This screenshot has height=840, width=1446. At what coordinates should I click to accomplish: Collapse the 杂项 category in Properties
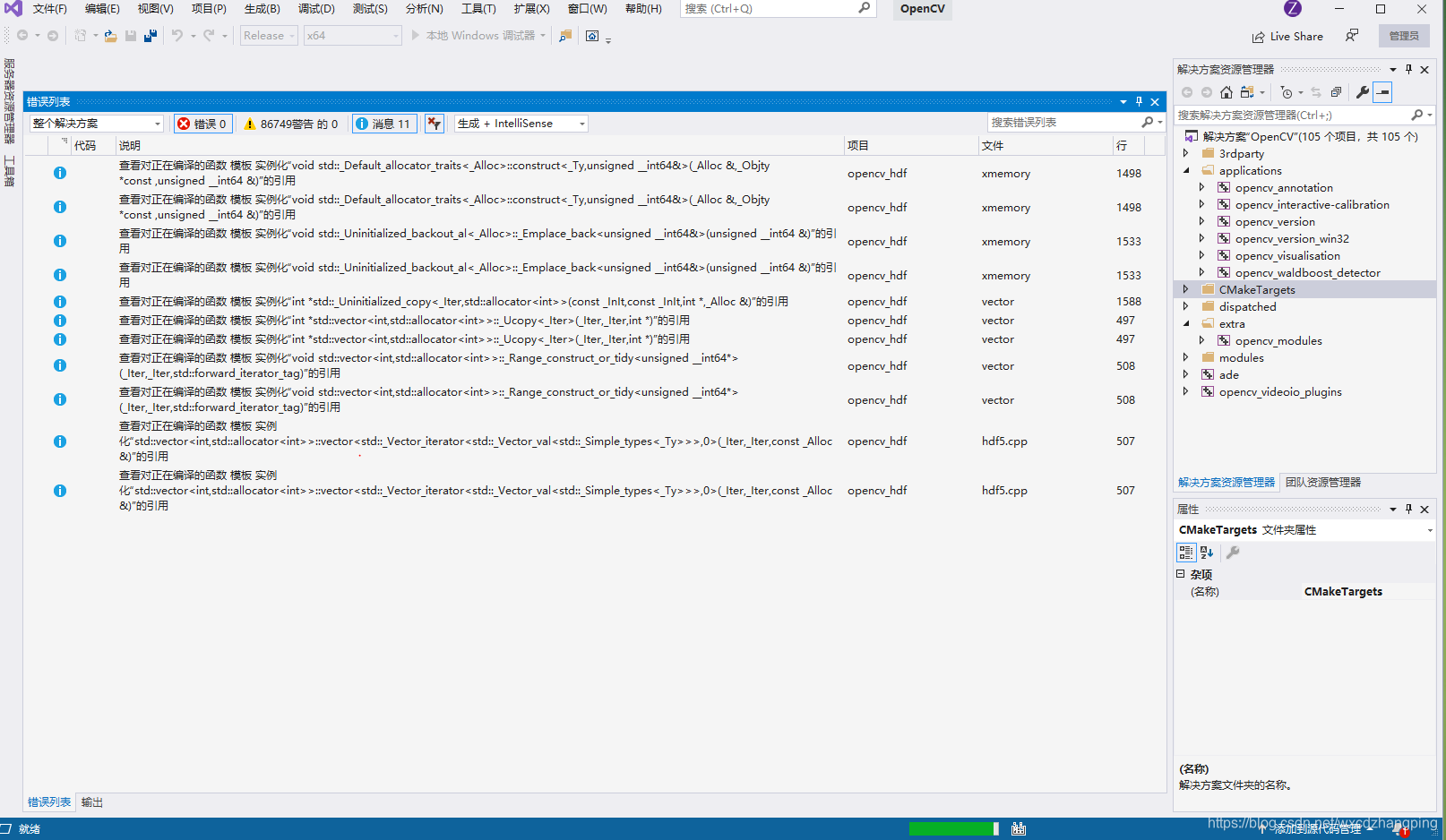[x=1181, y=574]
